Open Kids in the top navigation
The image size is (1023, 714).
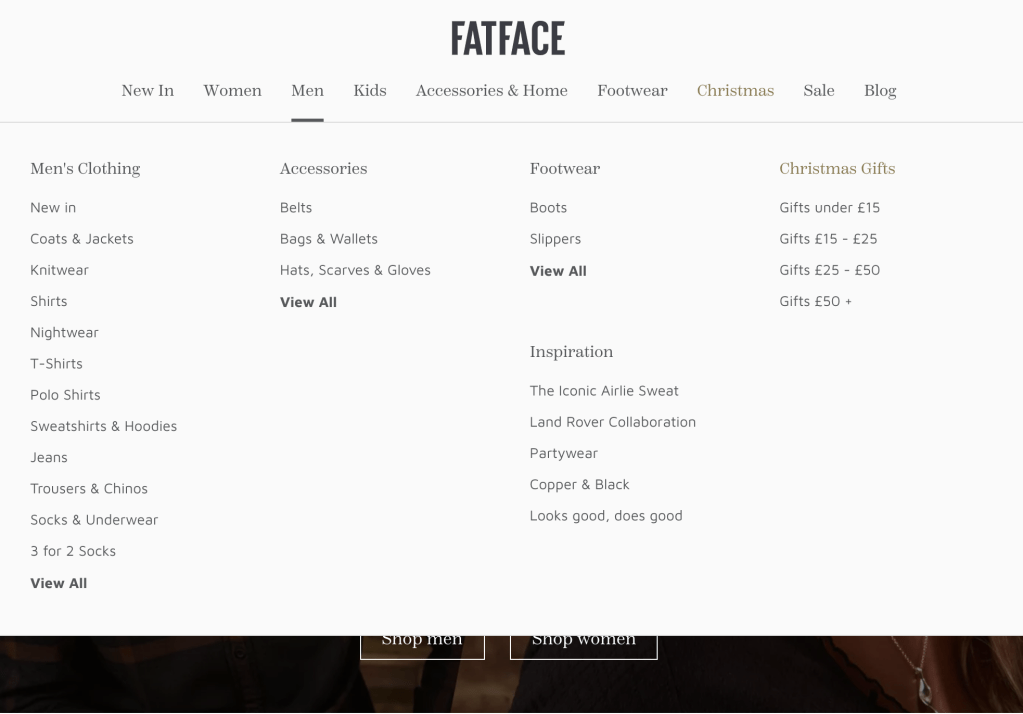[369, 91]
